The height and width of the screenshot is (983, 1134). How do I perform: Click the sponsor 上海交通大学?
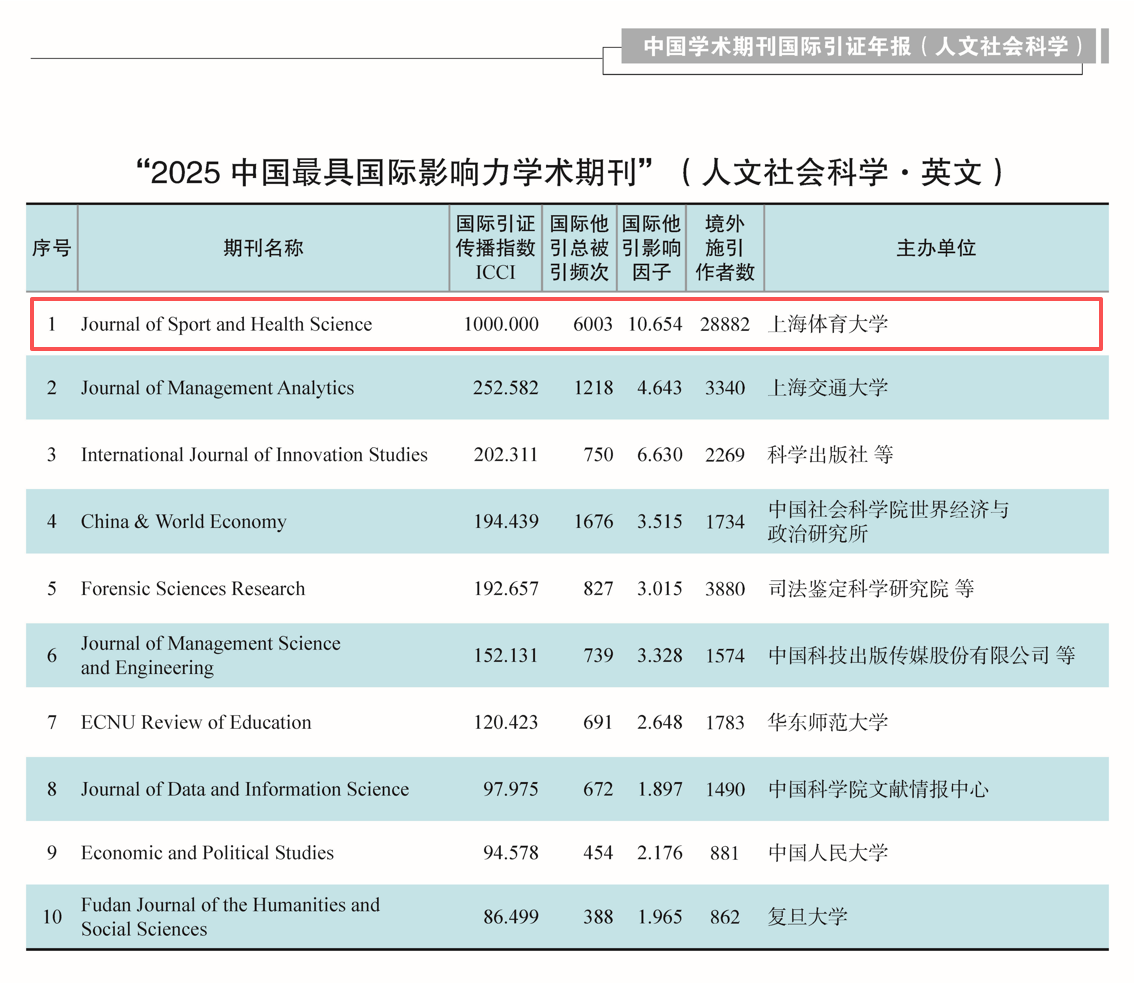click(827, 388)
